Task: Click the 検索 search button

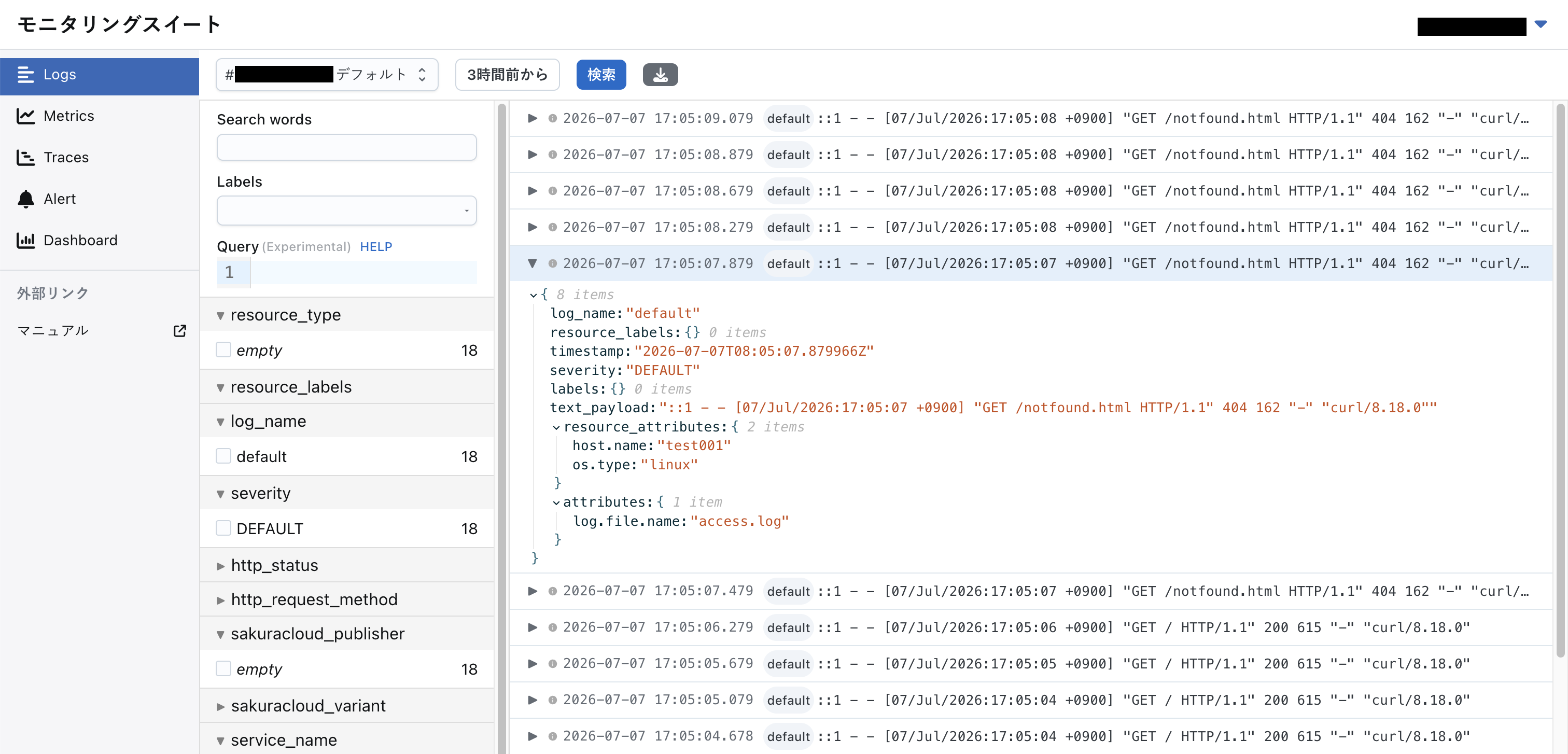Action: tap(601, 75)
